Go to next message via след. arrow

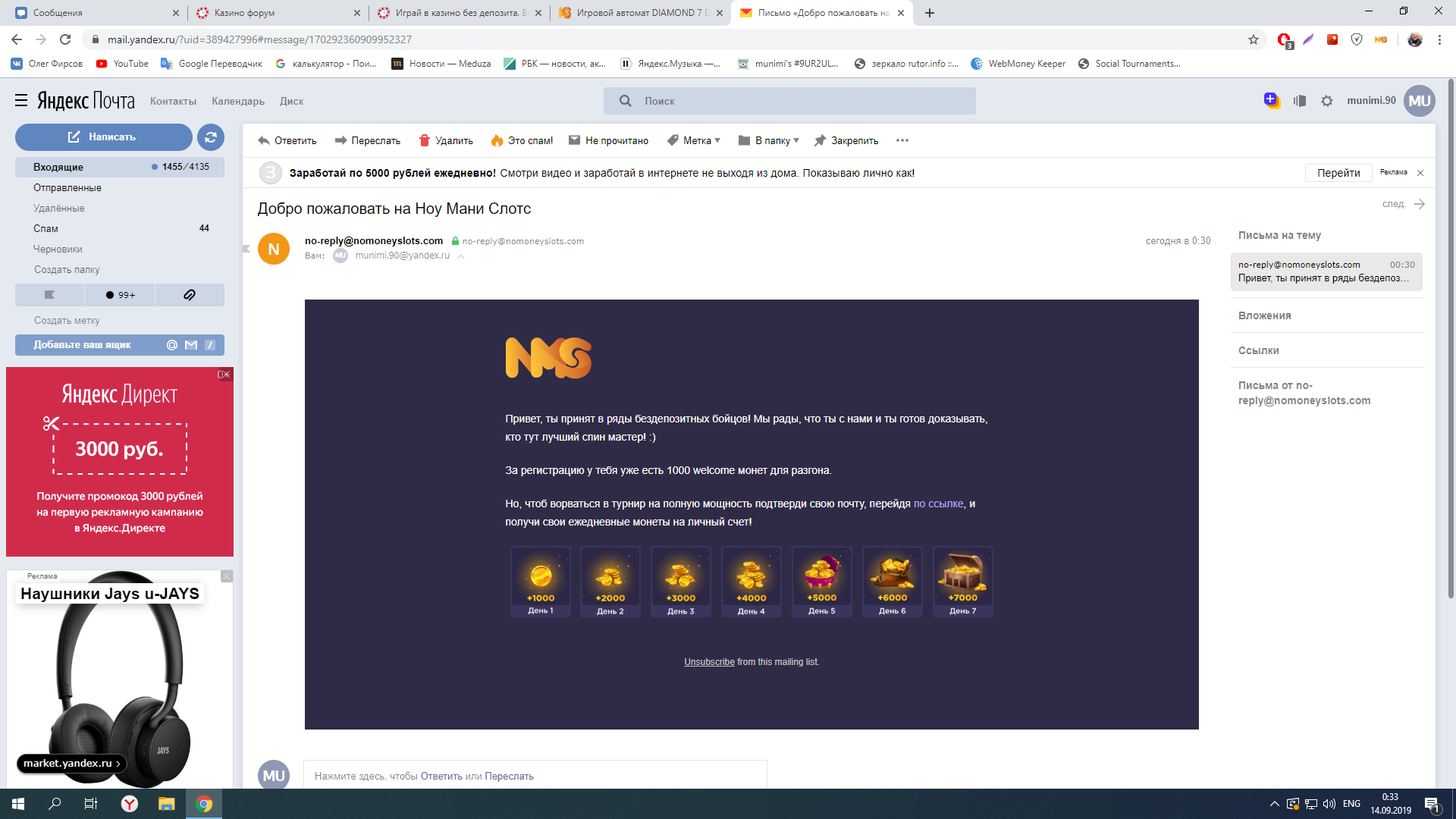coord(1404,204)
